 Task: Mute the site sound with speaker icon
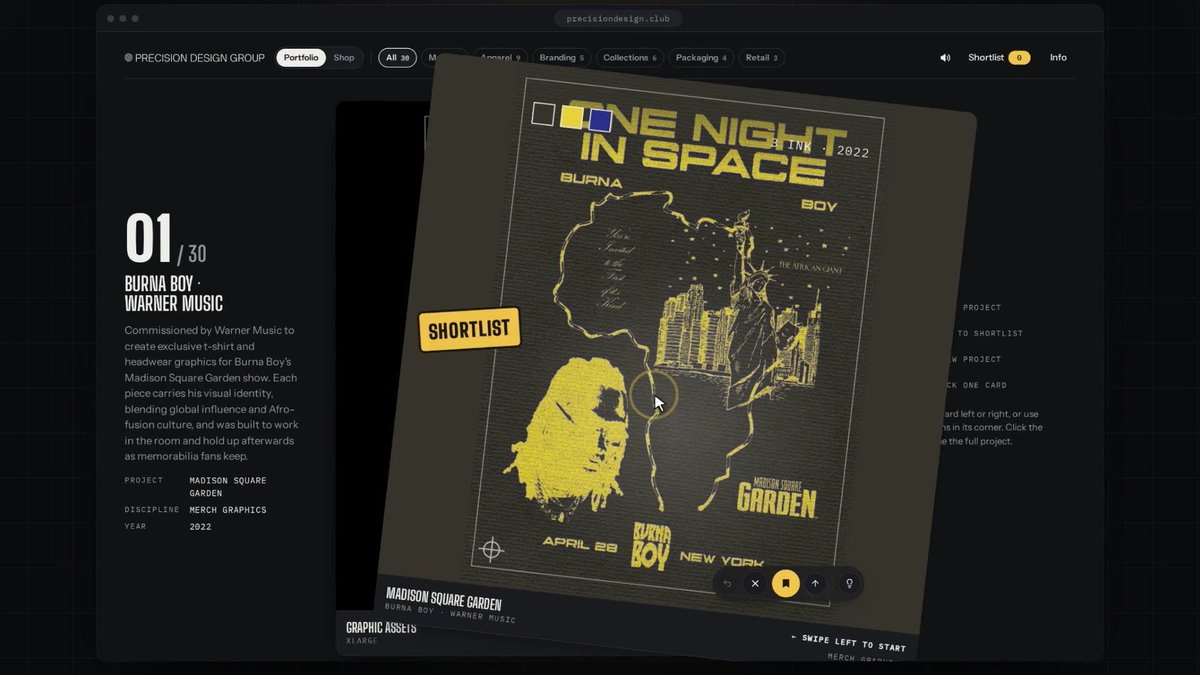point(945,58)
